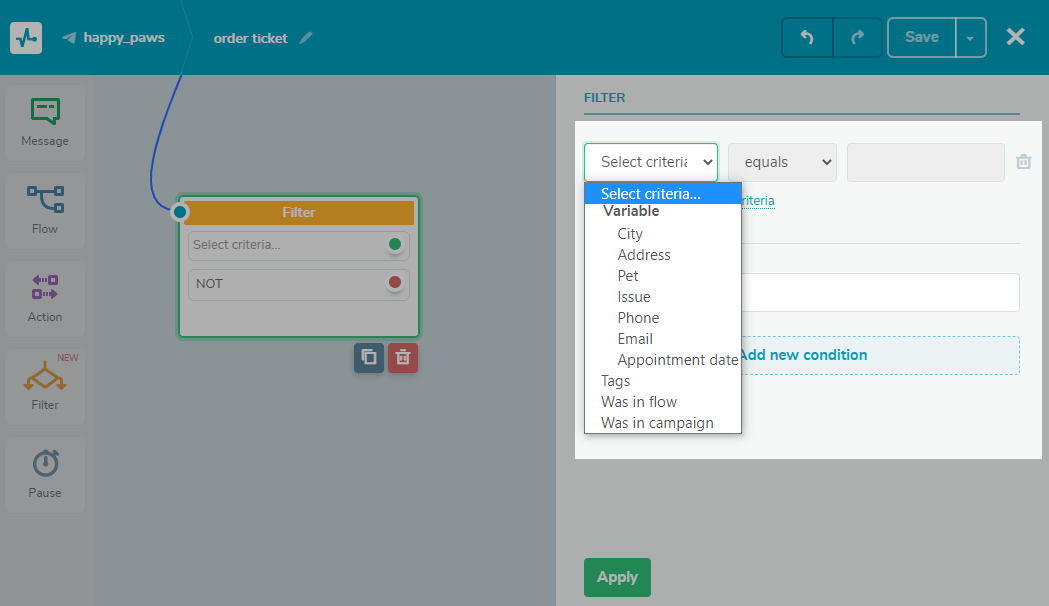
Task: Click the Message block icon in sidebar
Action: click(x=45, y=122)
